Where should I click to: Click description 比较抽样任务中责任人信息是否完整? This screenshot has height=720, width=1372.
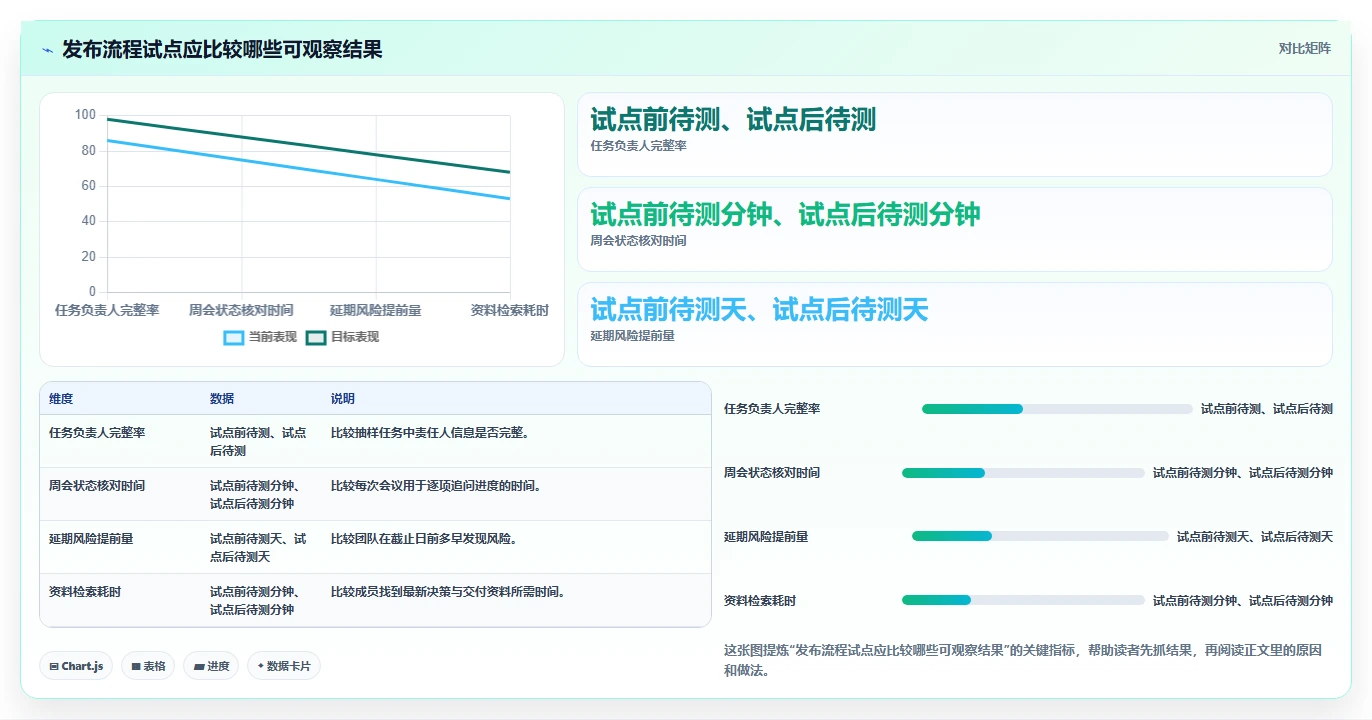point(430,433)
